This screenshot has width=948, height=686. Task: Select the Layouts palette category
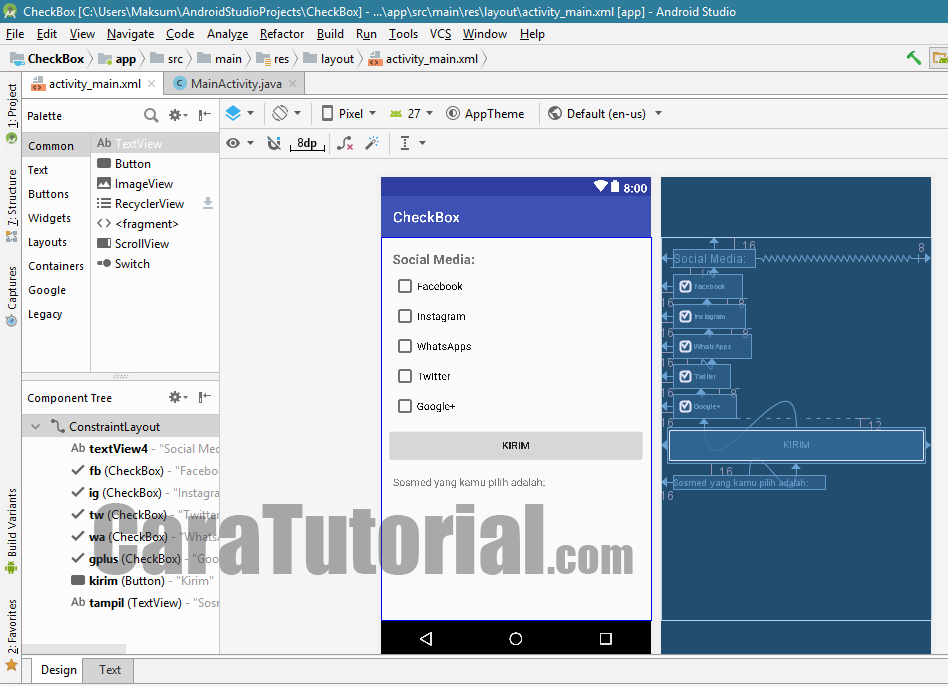(x=47, y=242)
